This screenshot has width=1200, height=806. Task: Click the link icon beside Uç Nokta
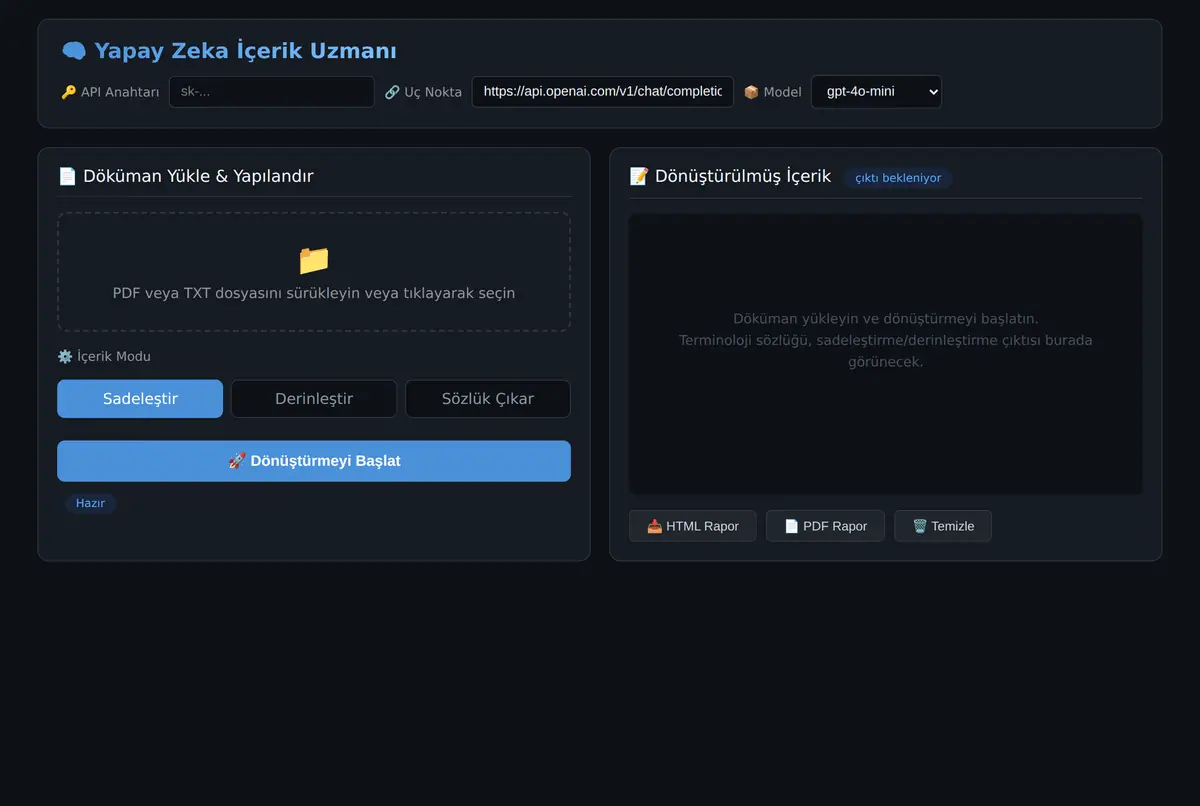coord(392,92)
